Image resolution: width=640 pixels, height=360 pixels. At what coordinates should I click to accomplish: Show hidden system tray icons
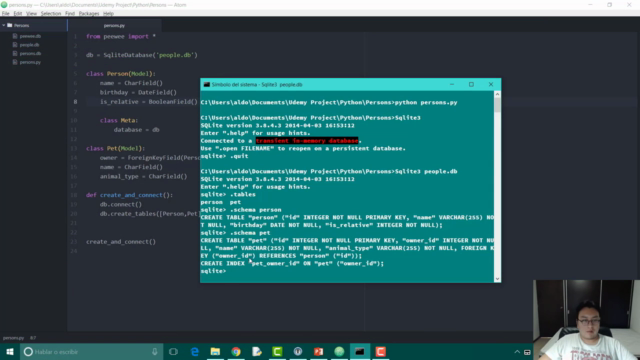(517, 352)
